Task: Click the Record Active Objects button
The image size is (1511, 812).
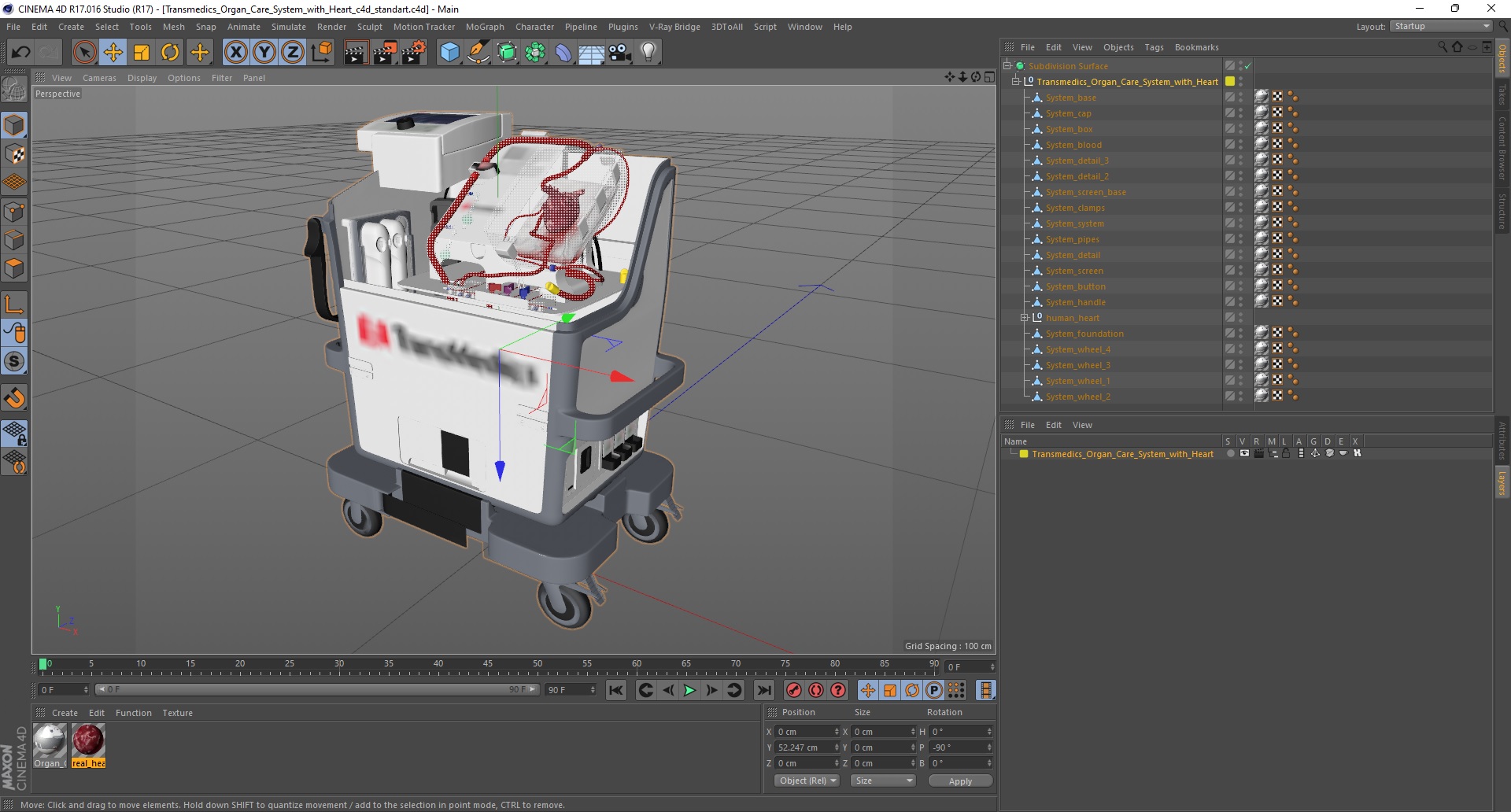Action: pos(794,690)
